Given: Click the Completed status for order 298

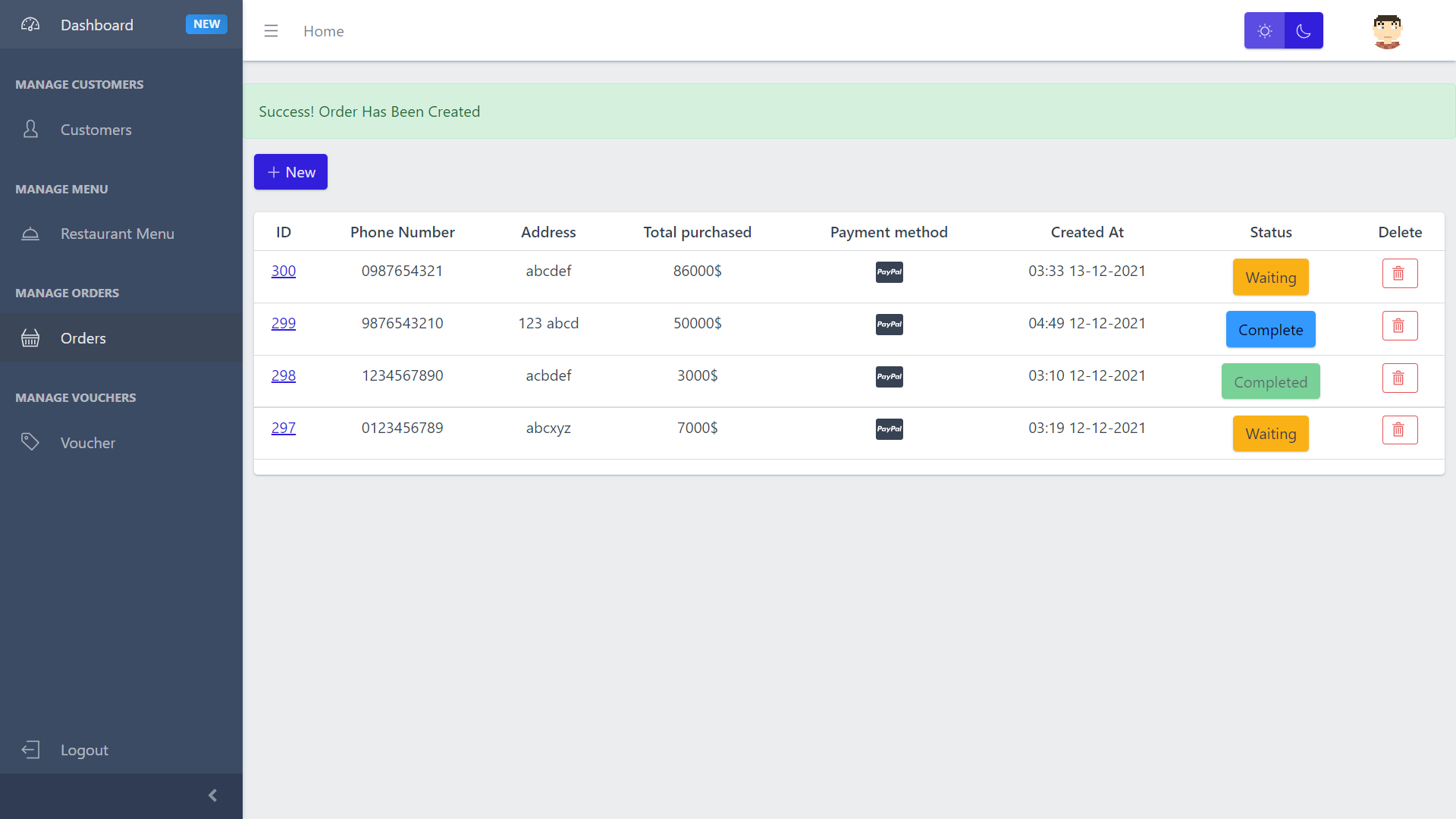Looking at the screenshot, I should pyautogui.click(x=1271, y=381).
